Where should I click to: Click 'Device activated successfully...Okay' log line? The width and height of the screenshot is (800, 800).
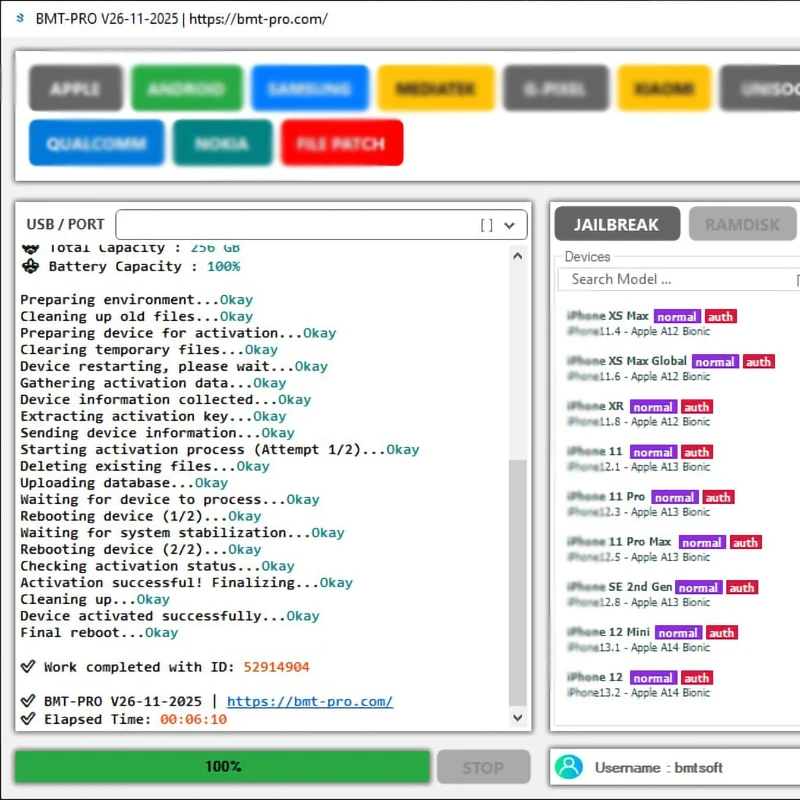pos(170,616)
